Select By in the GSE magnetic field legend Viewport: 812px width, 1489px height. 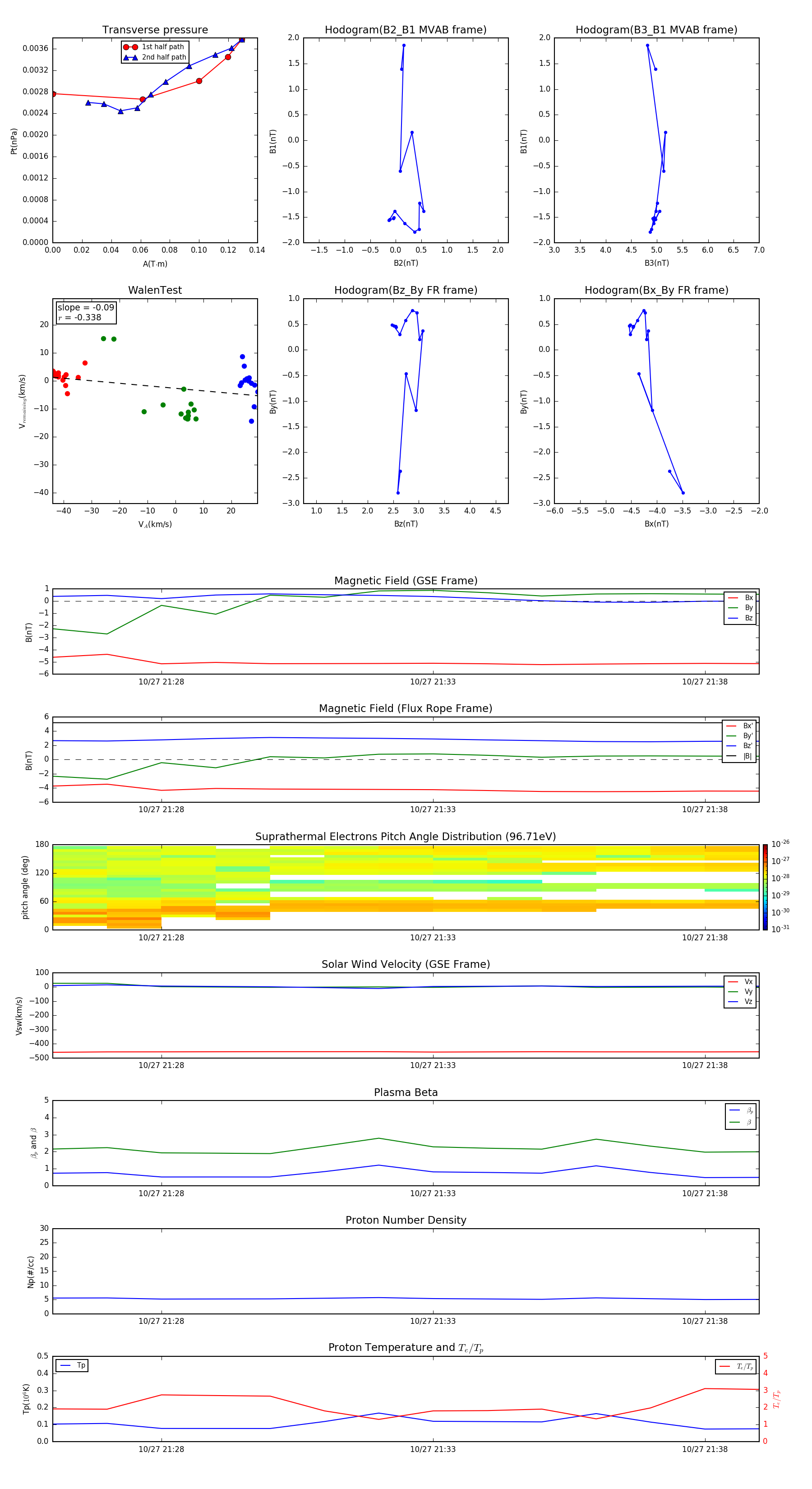pyautogui.click(x=740, y=607)
